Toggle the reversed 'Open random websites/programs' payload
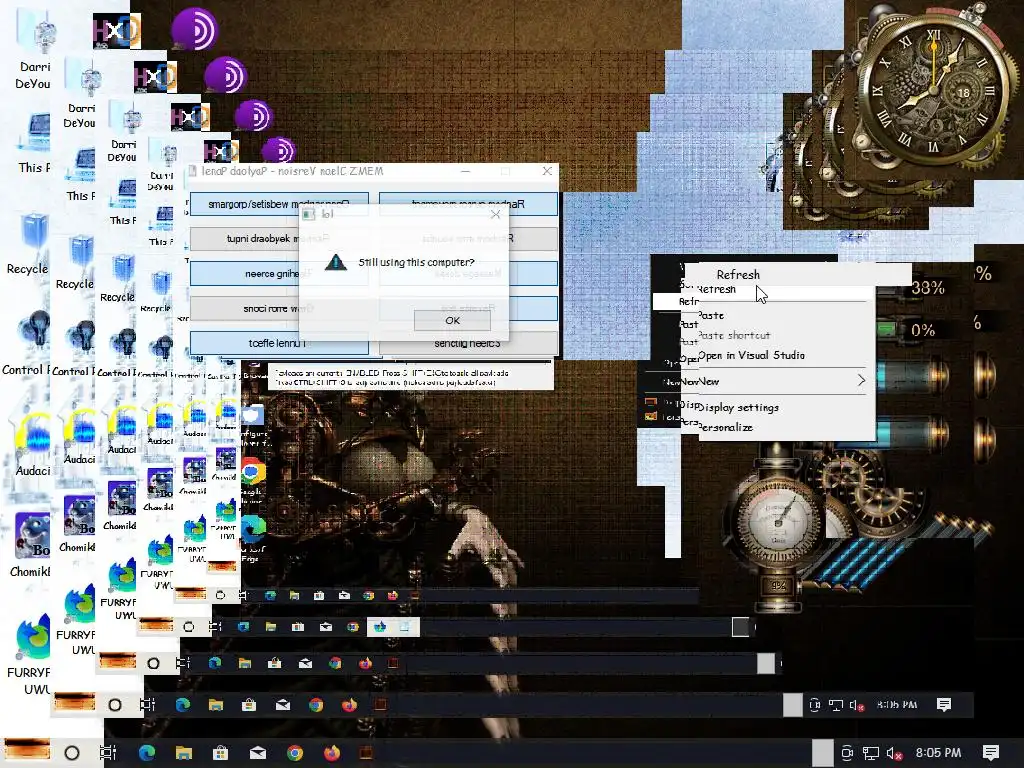The height and width of the screenshot is (768, 1024). point(279,204)
